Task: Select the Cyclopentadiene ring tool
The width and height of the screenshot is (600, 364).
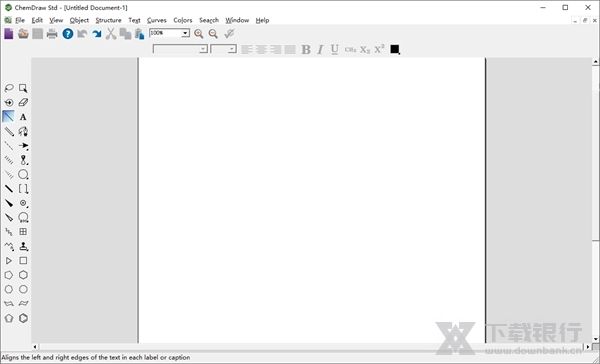Action: pos(9,318)
